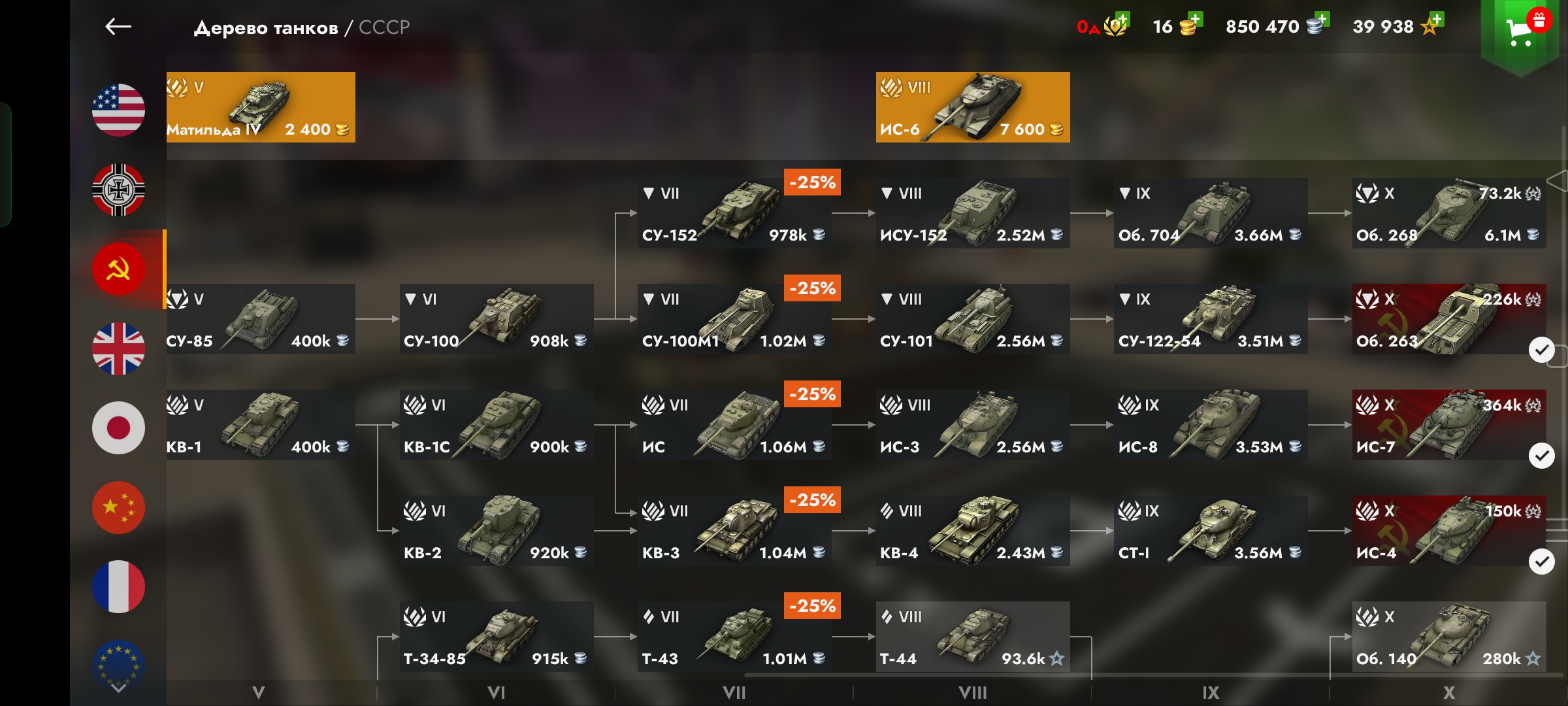Jump to the tier VIII column label
The width and height of the screenshot is (1568, 706).
972,693
